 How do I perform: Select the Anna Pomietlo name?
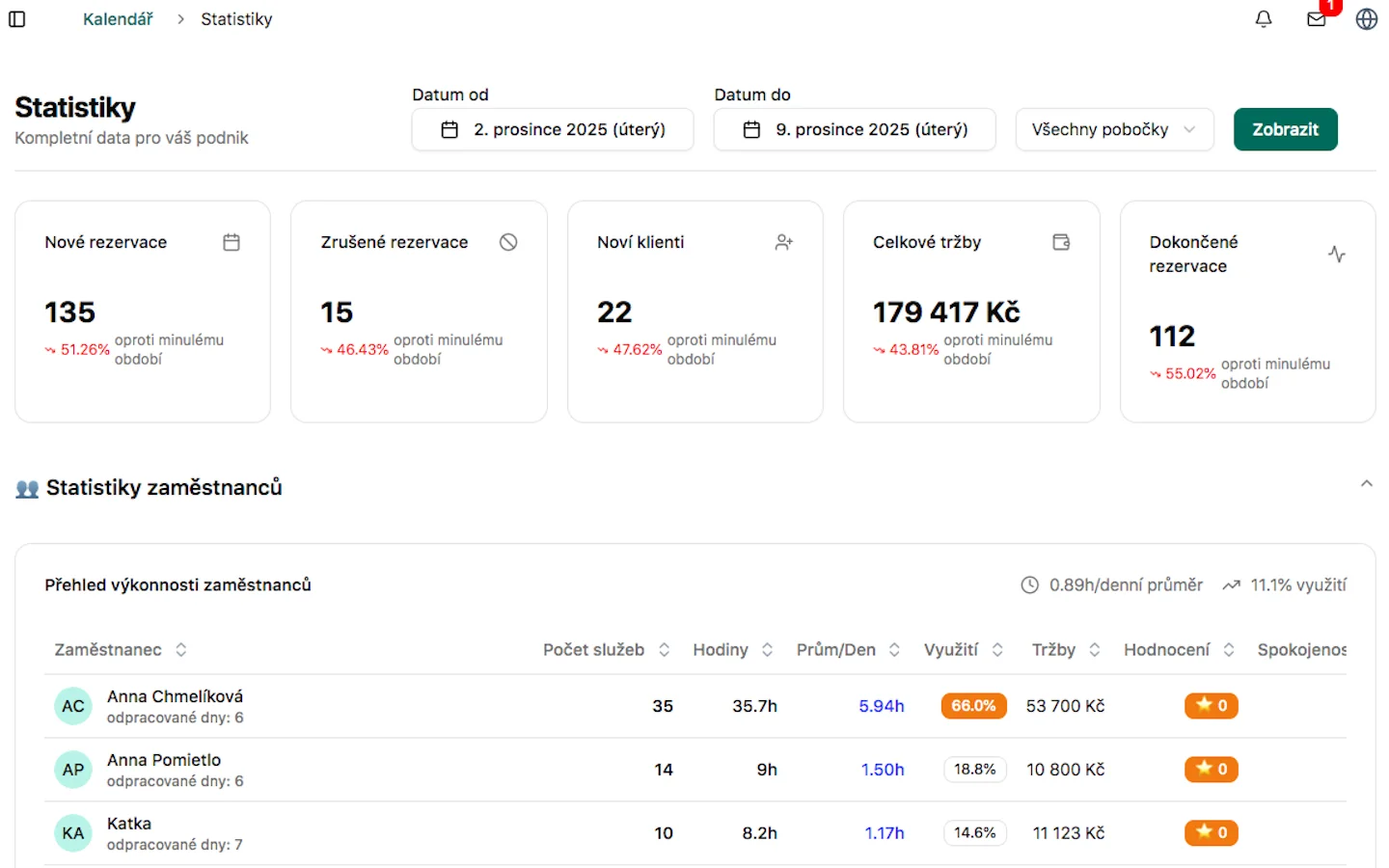pyautogui.click(x=164, y=760)
